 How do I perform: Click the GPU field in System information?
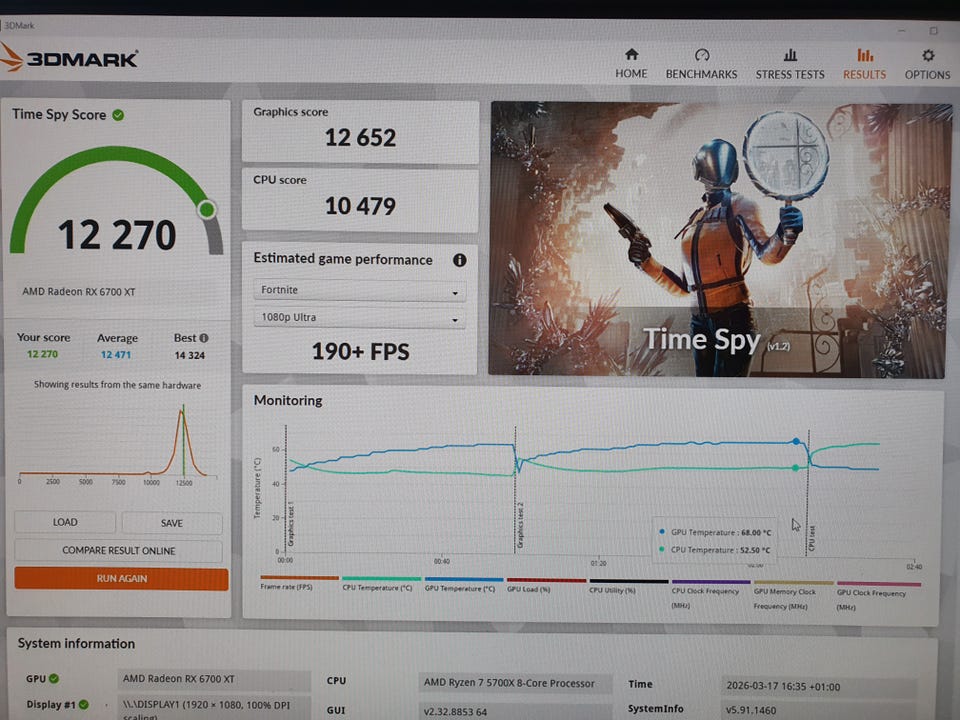pos(214,679)
